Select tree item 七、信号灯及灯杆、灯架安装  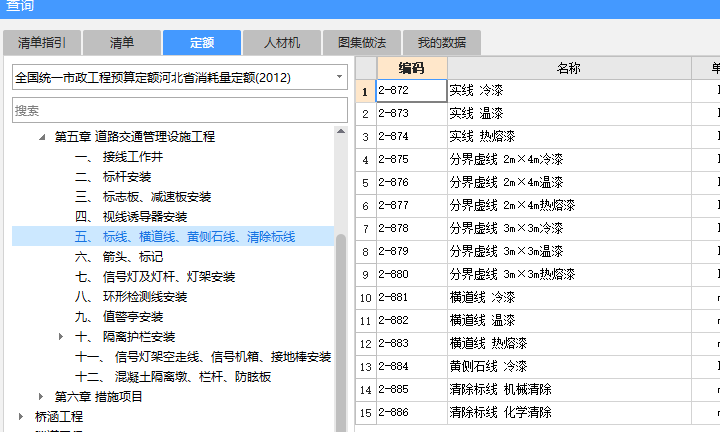[x=155, y=277]
